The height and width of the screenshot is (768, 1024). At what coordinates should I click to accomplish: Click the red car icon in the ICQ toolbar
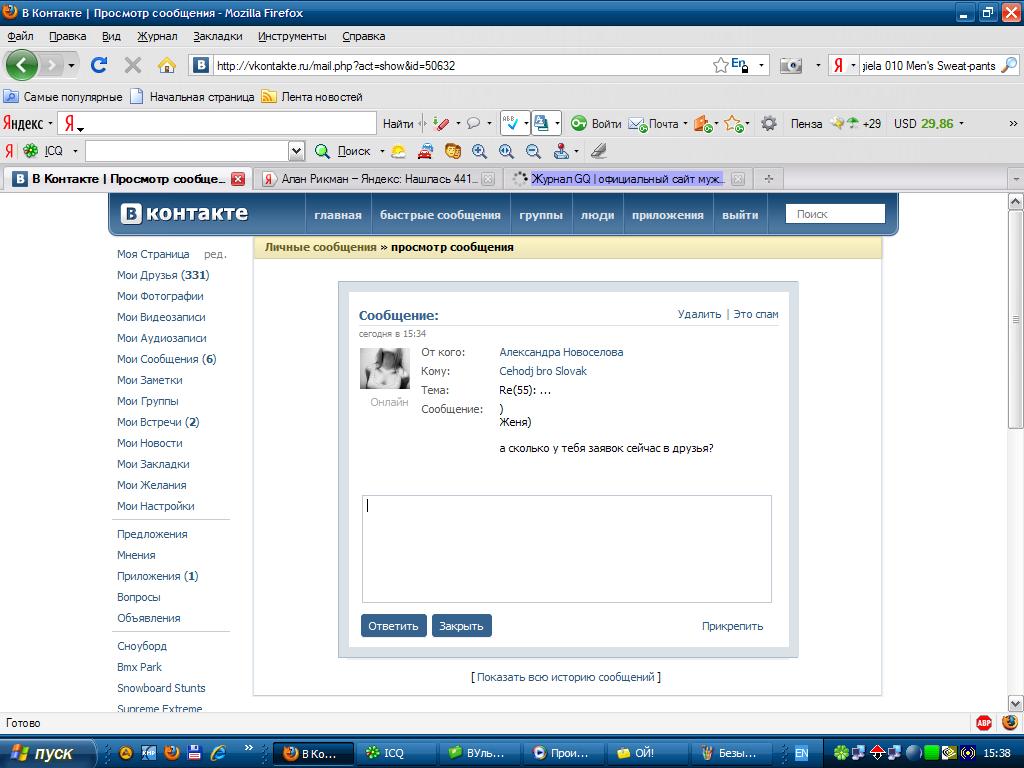425,152
